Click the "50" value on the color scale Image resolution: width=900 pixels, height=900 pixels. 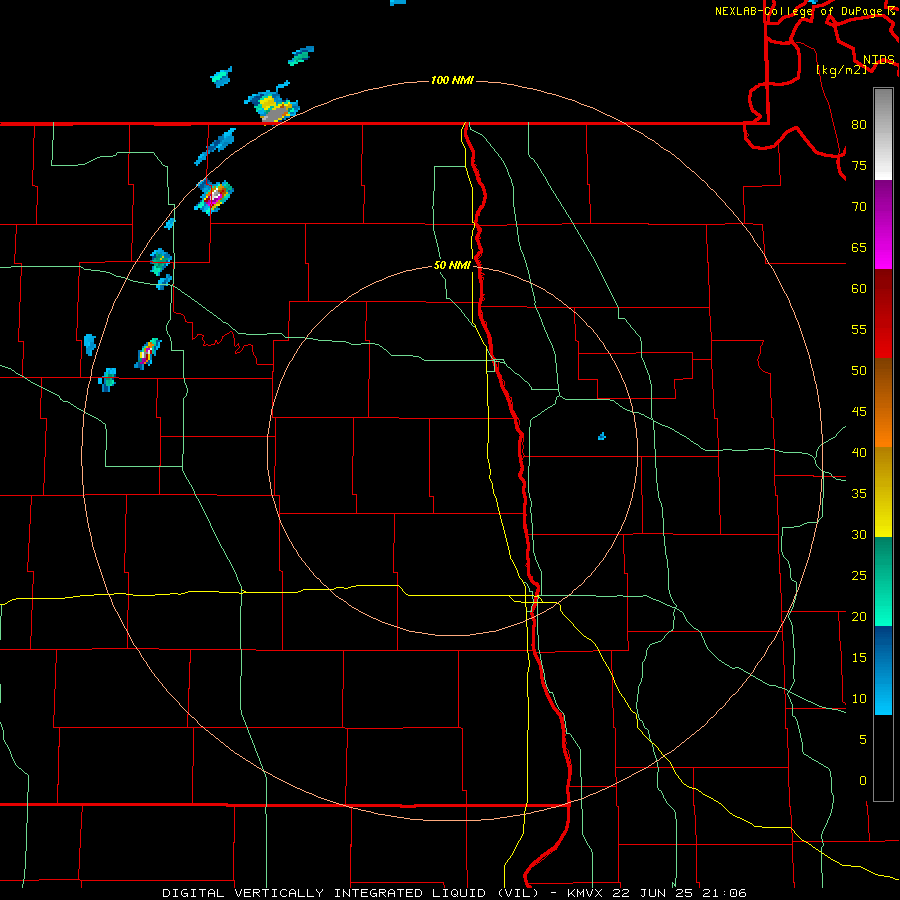tap(859, 371)
